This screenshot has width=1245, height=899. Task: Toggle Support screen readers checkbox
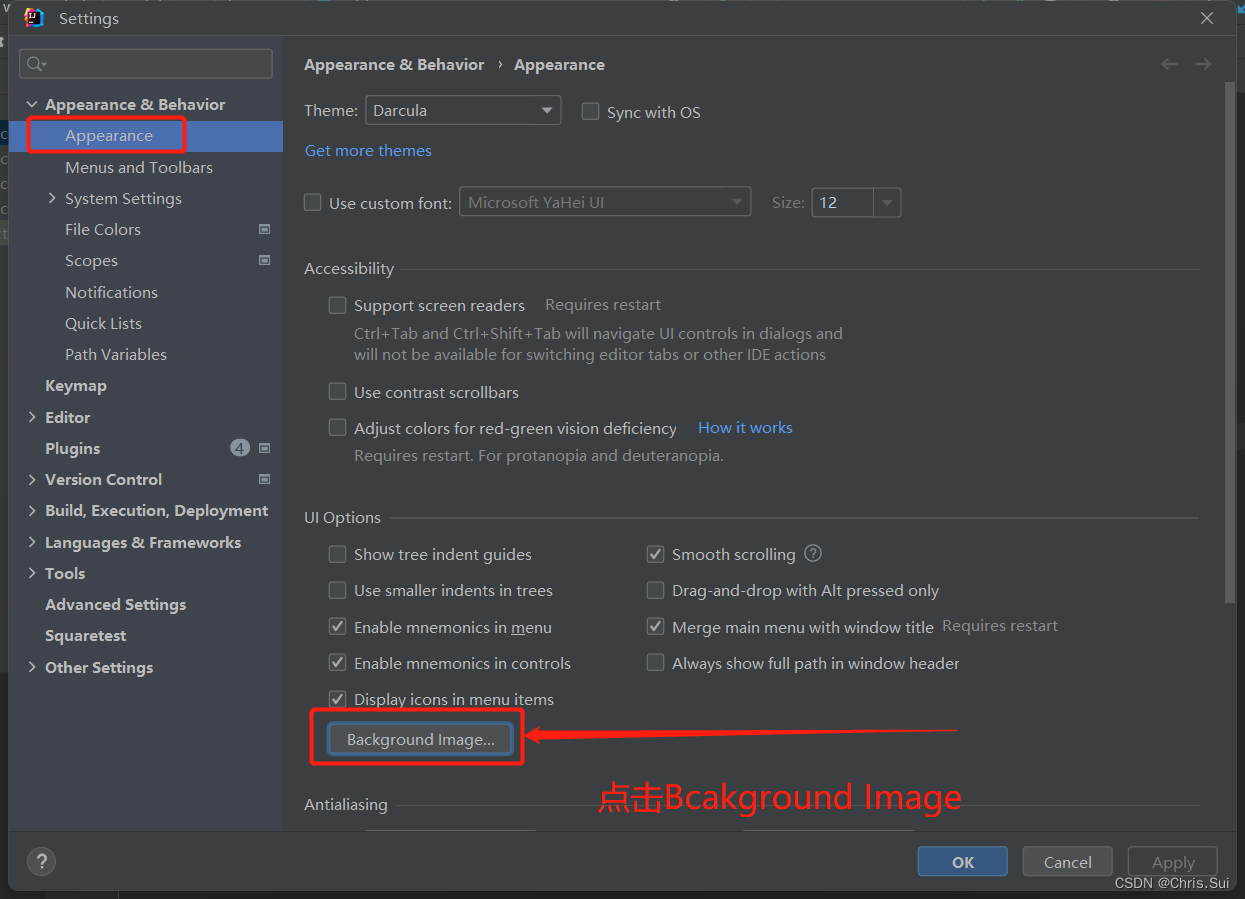(x=338, y=305)
